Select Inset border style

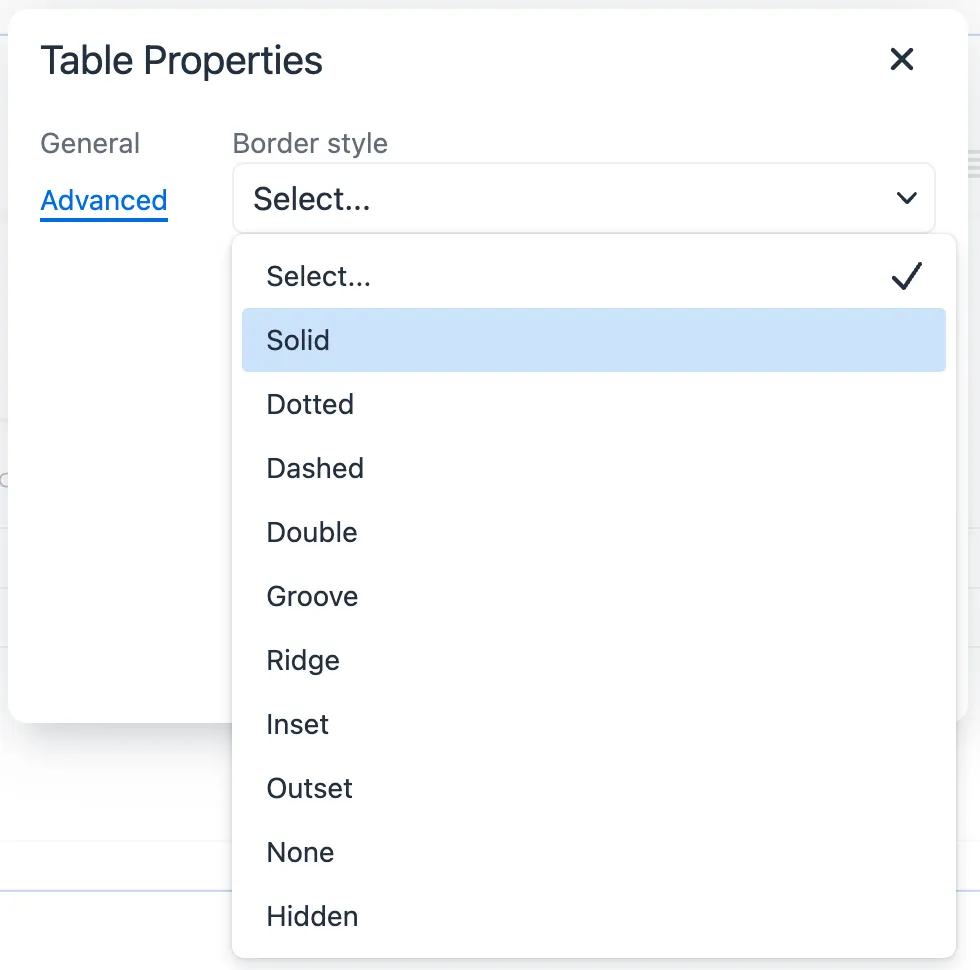pos(298,725)
